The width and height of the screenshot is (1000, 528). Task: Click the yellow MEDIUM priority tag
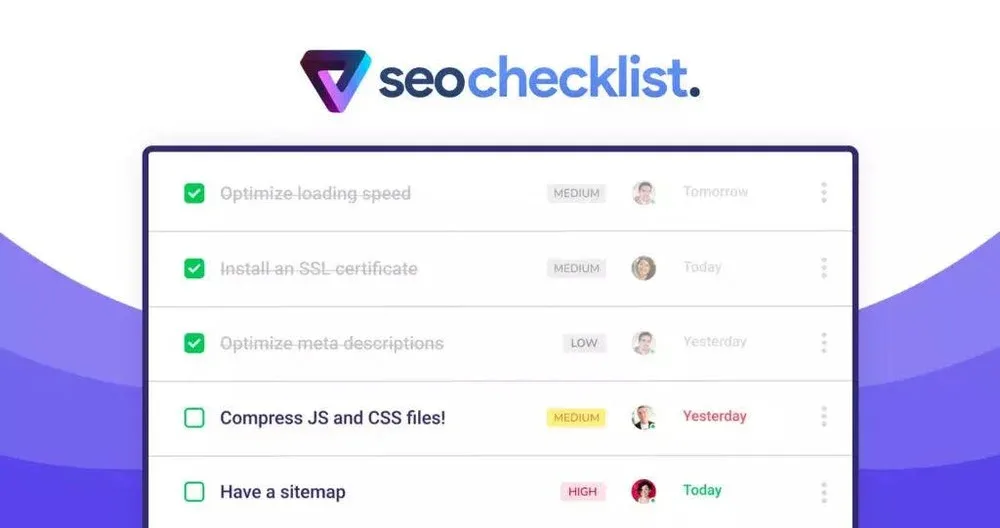576,417
